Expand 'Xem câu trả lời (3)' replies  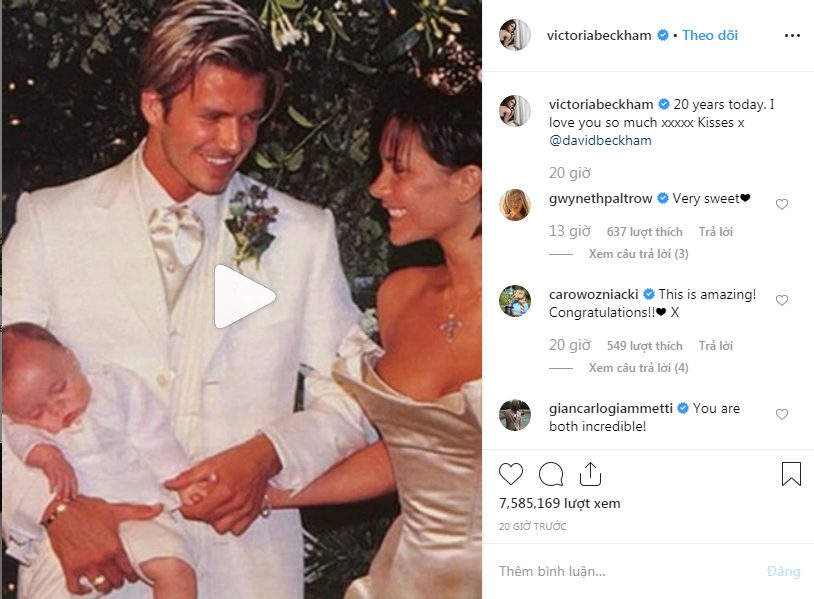(x=638, y=254)
